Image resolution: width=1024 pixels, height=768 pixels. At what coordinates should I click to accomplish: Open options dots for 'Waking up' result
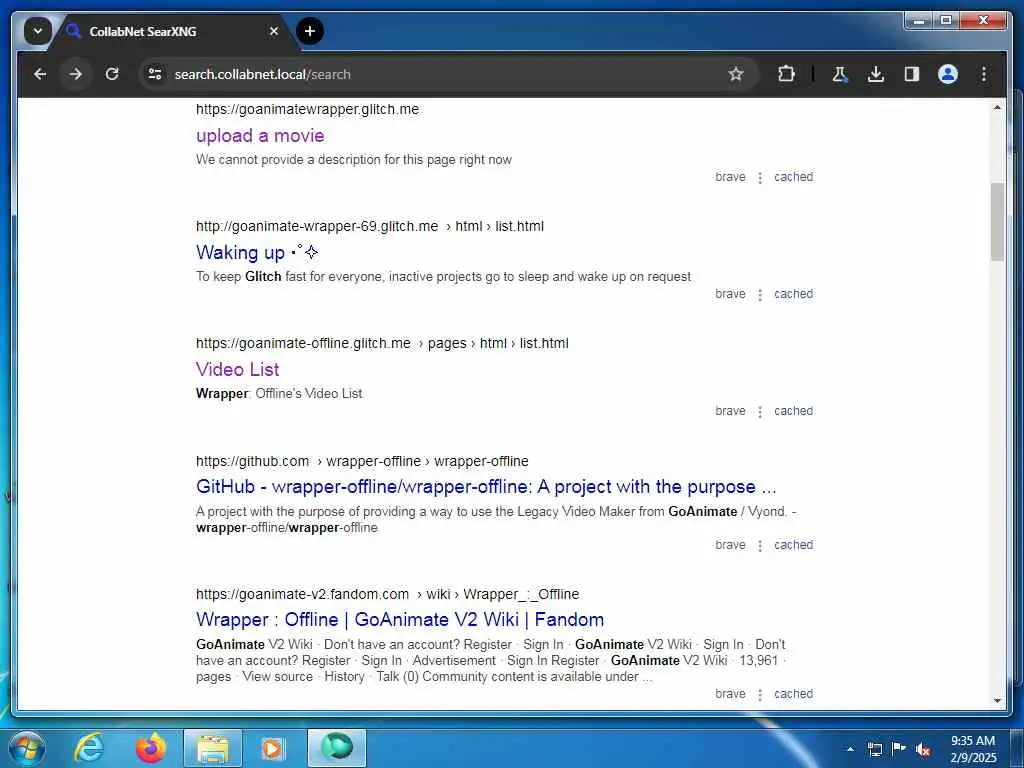click(760, 295)
